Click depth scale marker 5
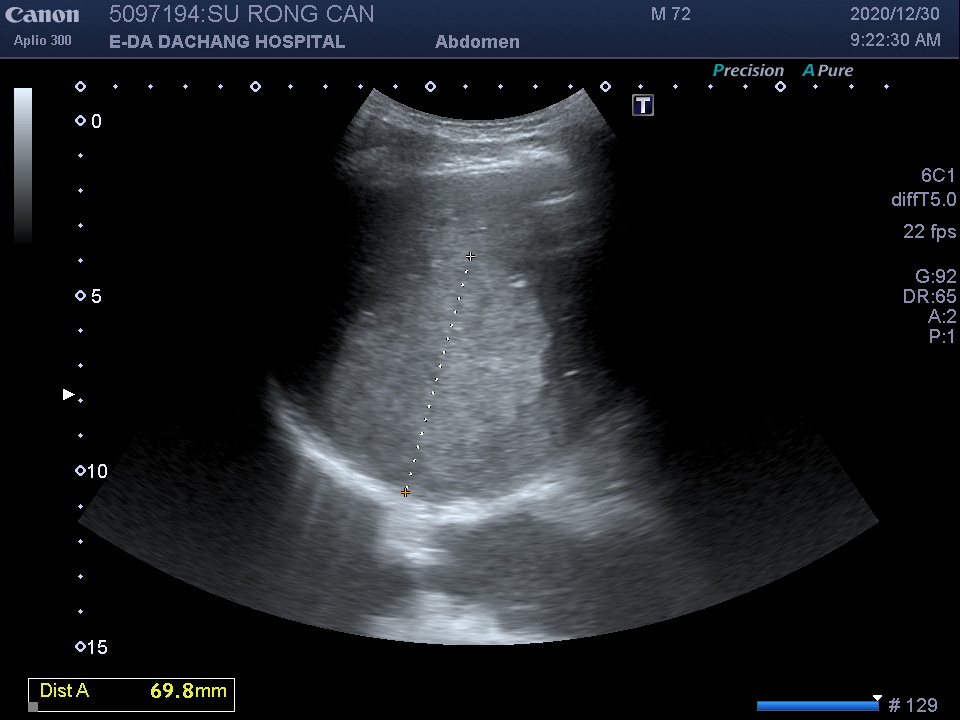Image resolution: width=960 pixels, height=720 pixels. (89, 296)
